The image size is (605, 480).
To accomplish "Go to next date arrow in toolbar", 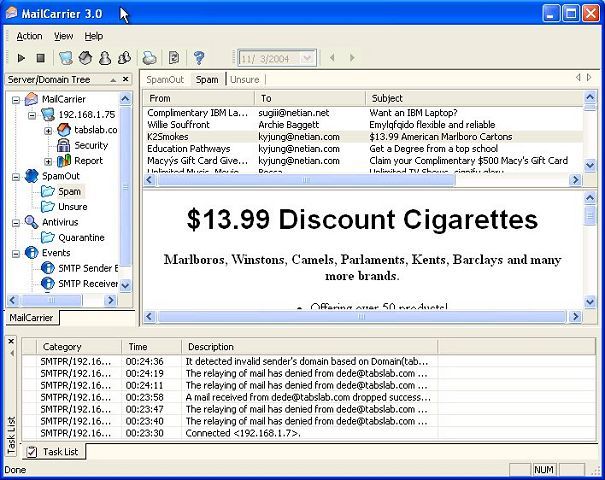I will (352, 58).
